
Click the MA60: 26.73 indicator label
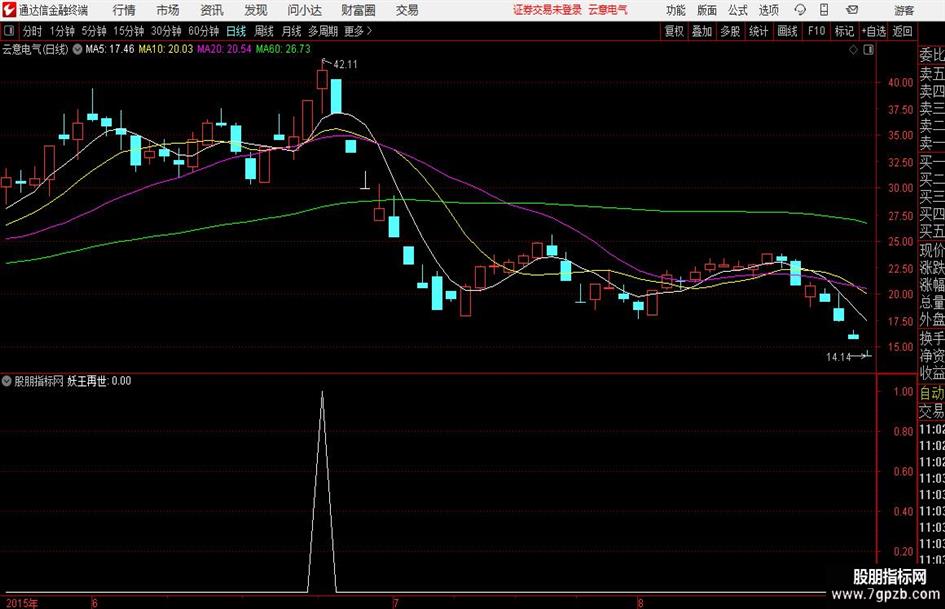(x=283, y=49)
